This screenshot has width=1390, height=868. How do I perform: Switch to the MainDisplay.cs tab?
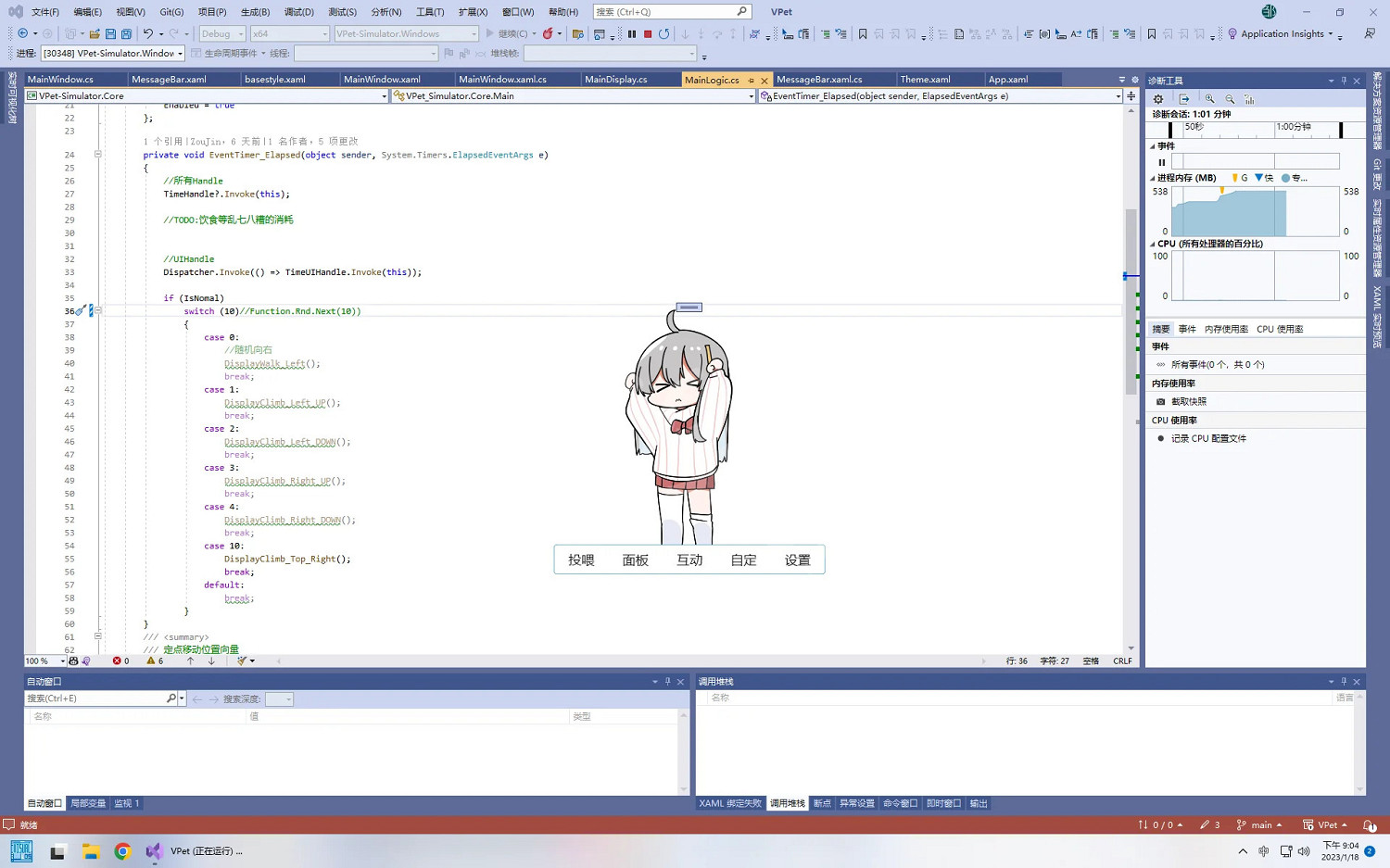coord(615,80)
